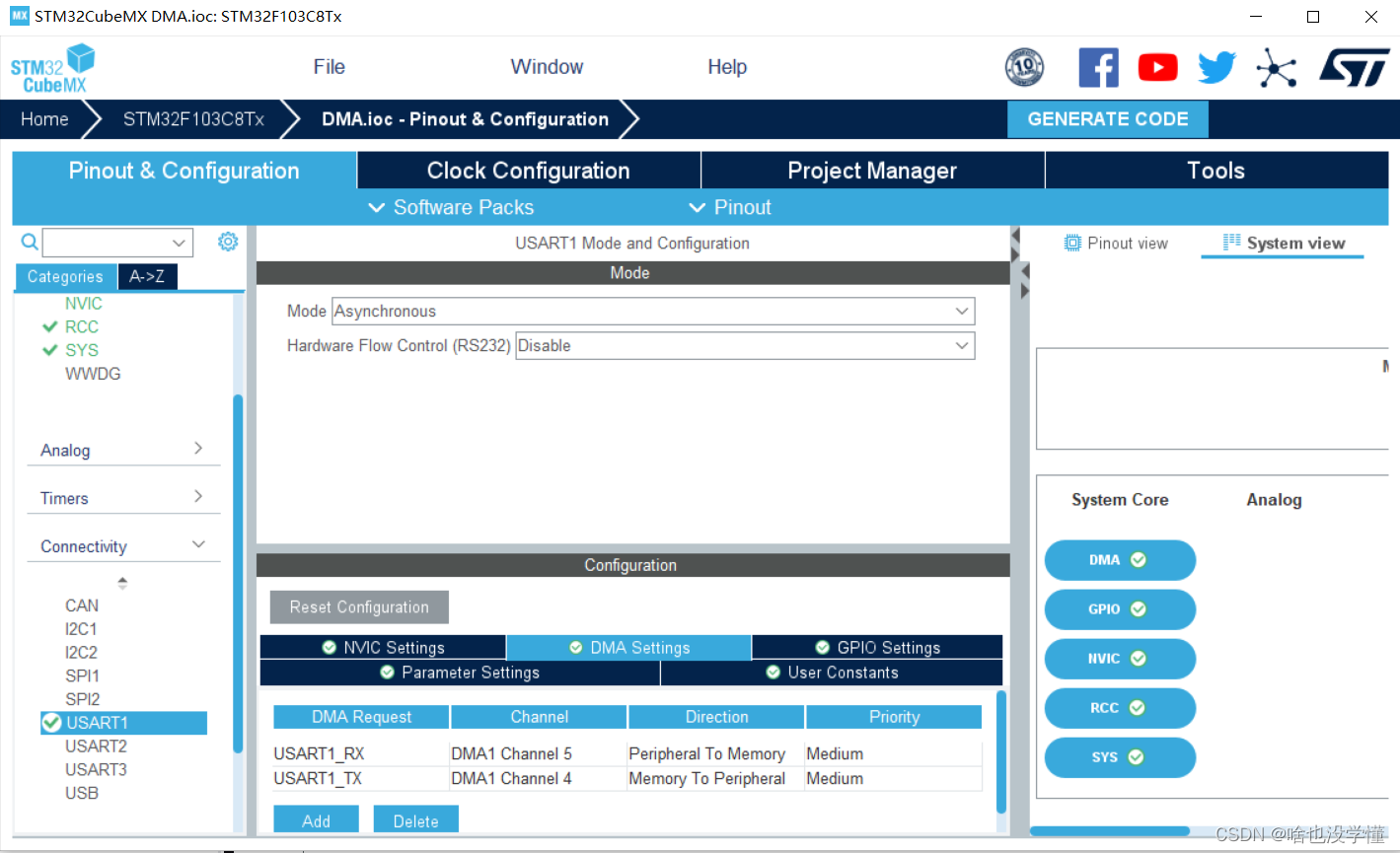Viewport: 1400px width, 853px height.
Task: Open the Help menu
Action: [727, 67]
